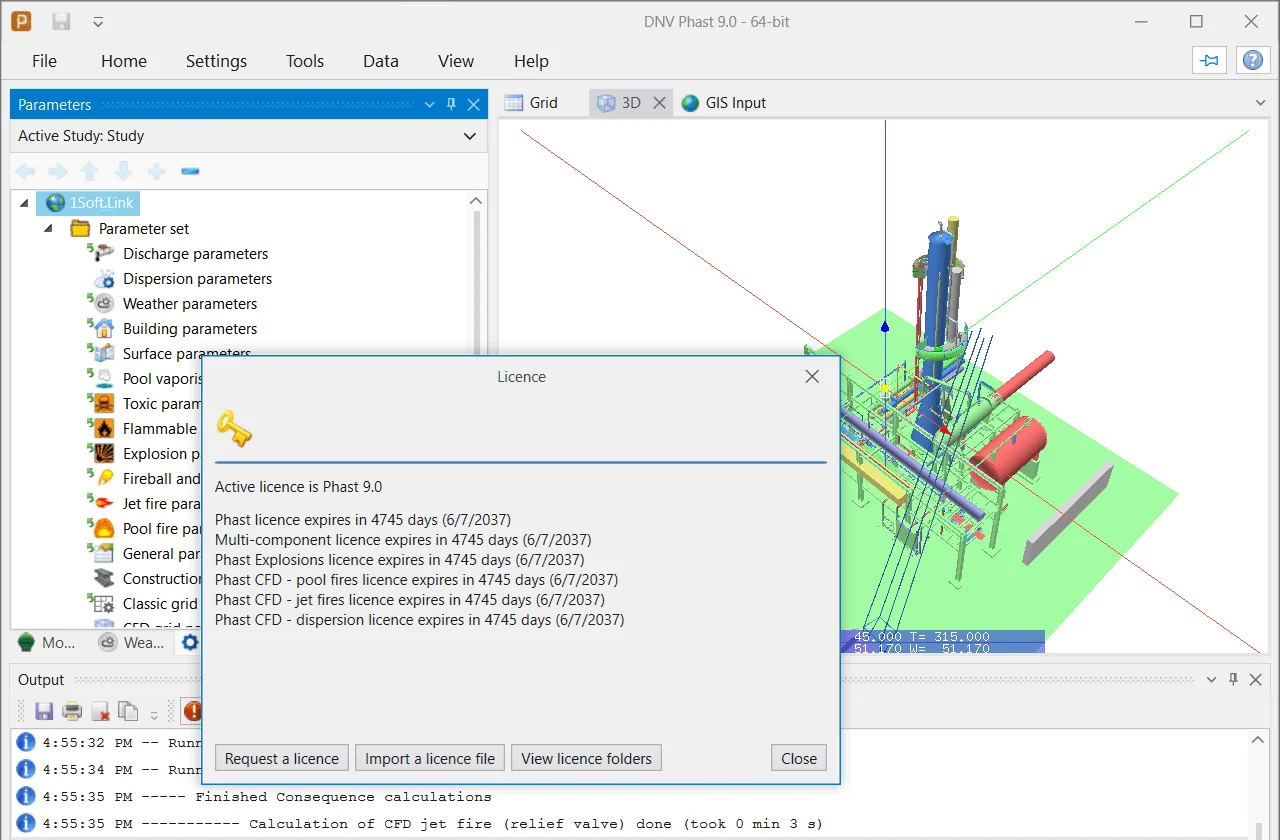Click Request a licence button
Viewport: 1280px width, 840px height.
282,758
